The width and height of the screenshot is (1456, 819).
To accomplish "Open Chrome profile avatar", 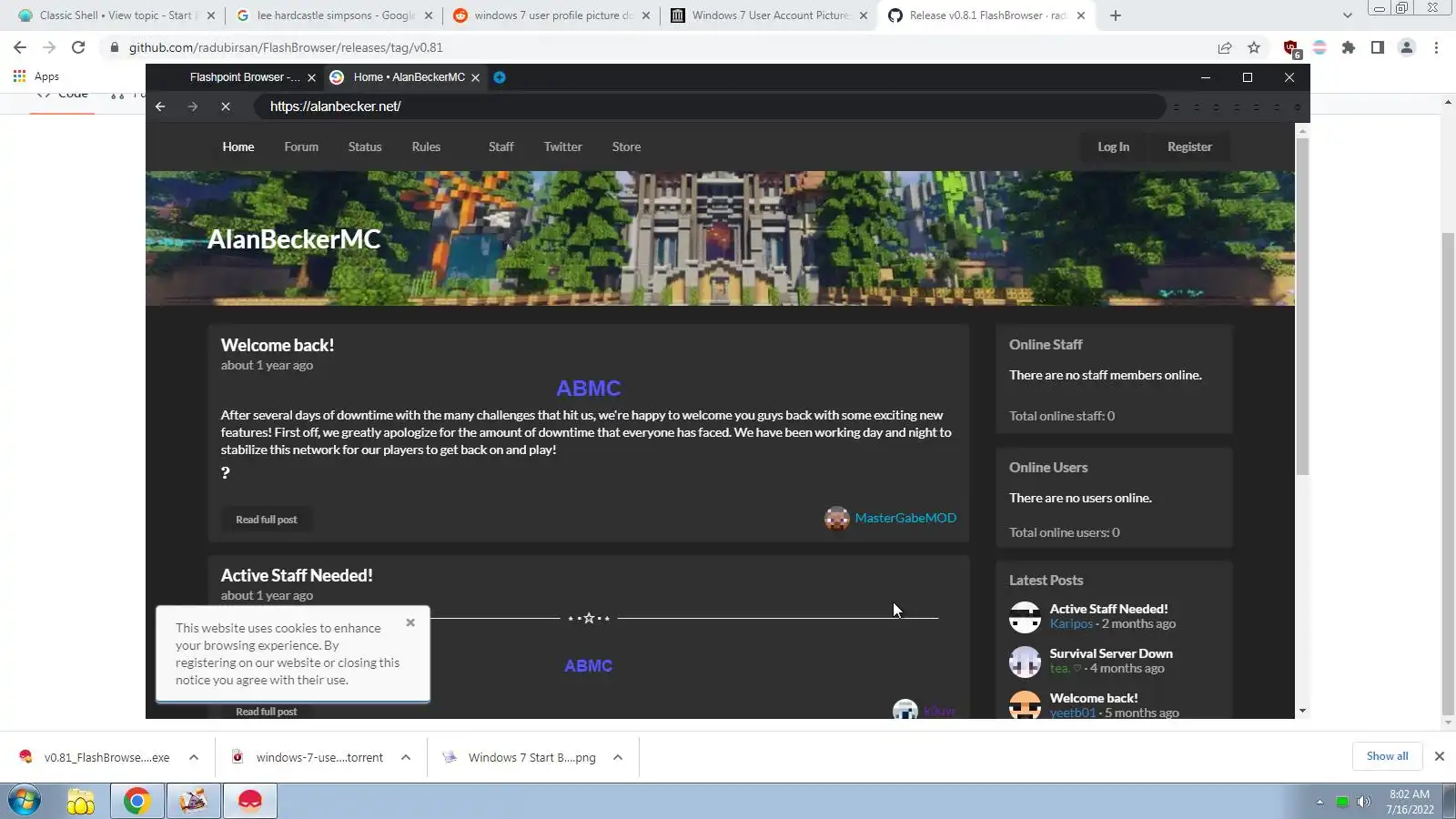I will 1407,47.
